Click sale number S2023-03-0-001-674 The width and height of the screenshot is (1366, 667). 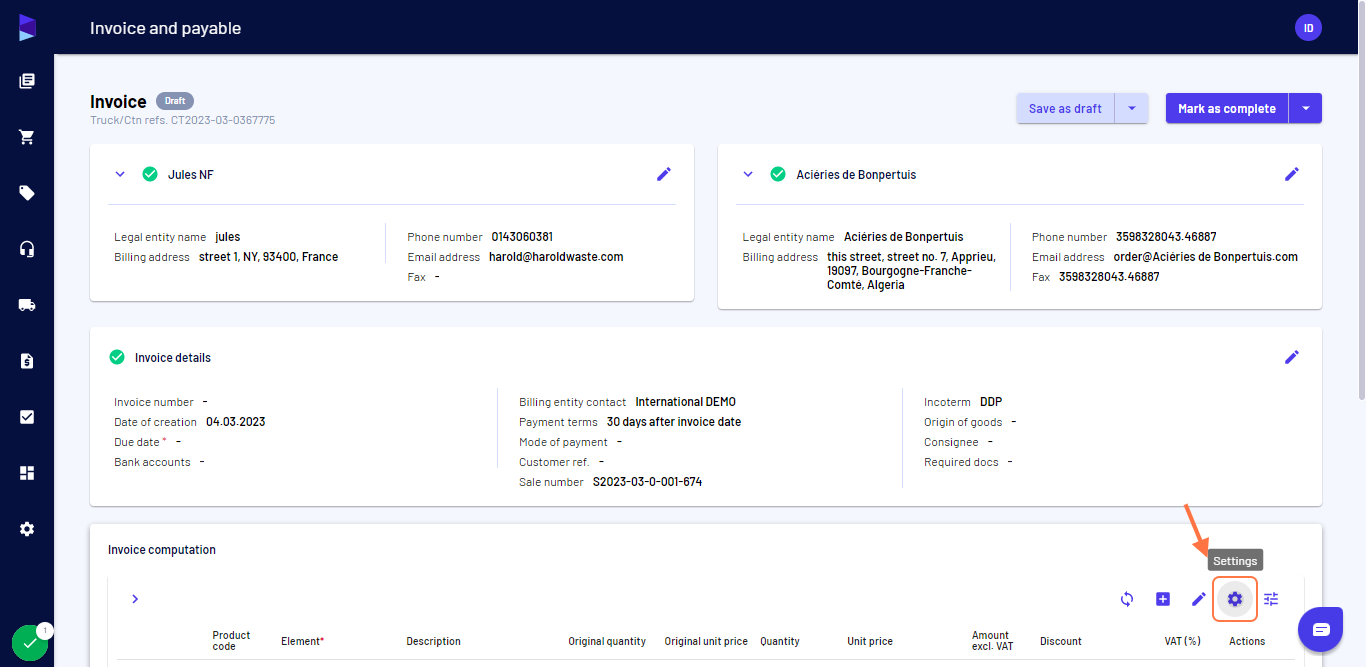(647, 482)
